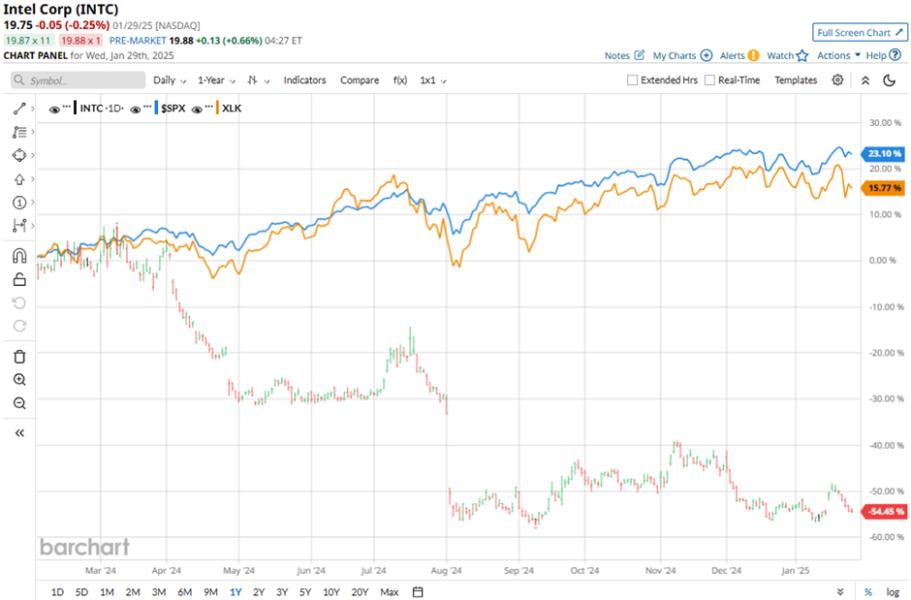Click into the Symbol search field
This screenshot has width=911, height=600.
pos(75,80)
